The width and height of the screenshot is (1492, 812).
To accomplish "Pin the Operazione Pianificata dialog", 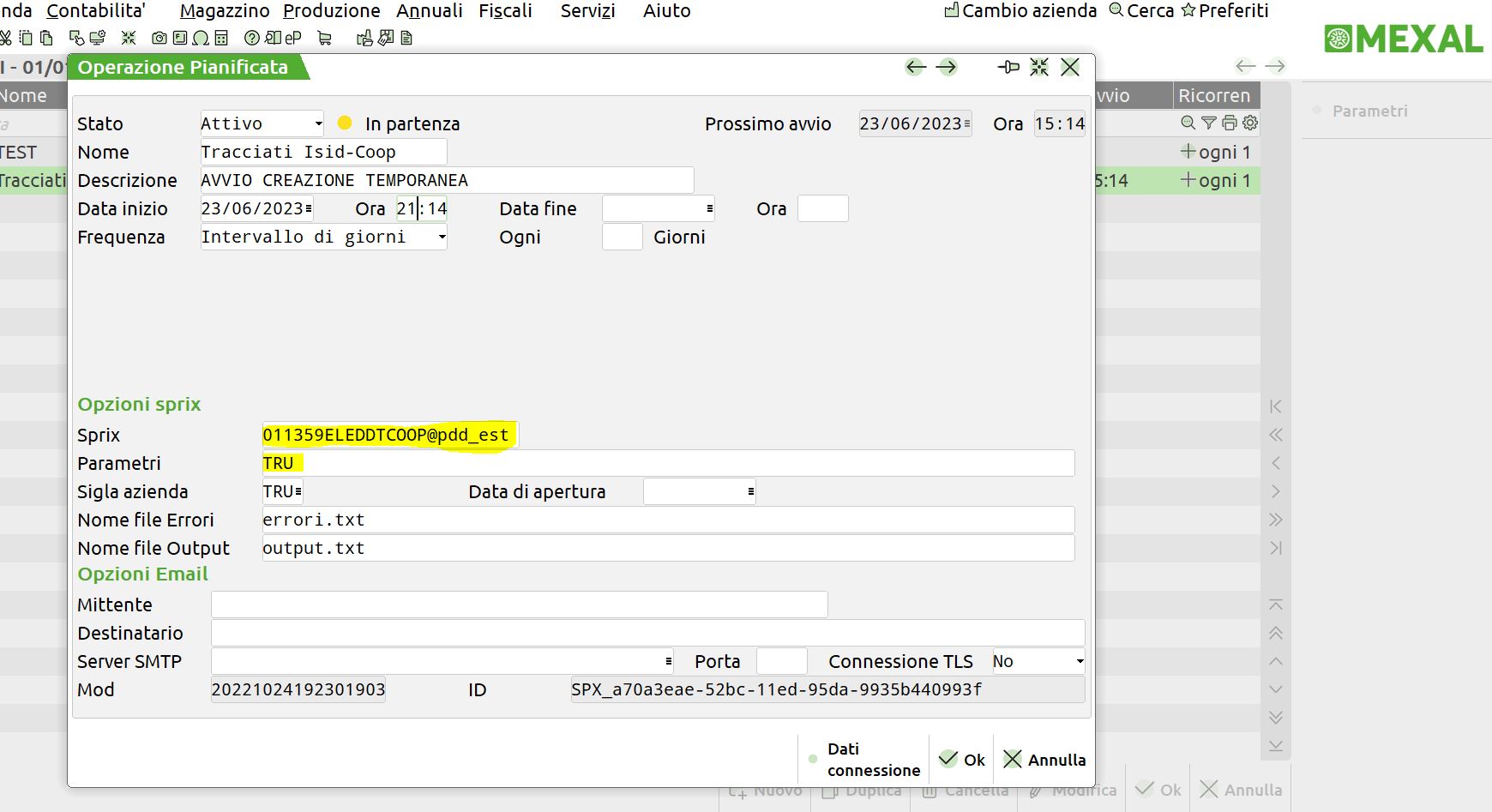I will coord(1008,67).
